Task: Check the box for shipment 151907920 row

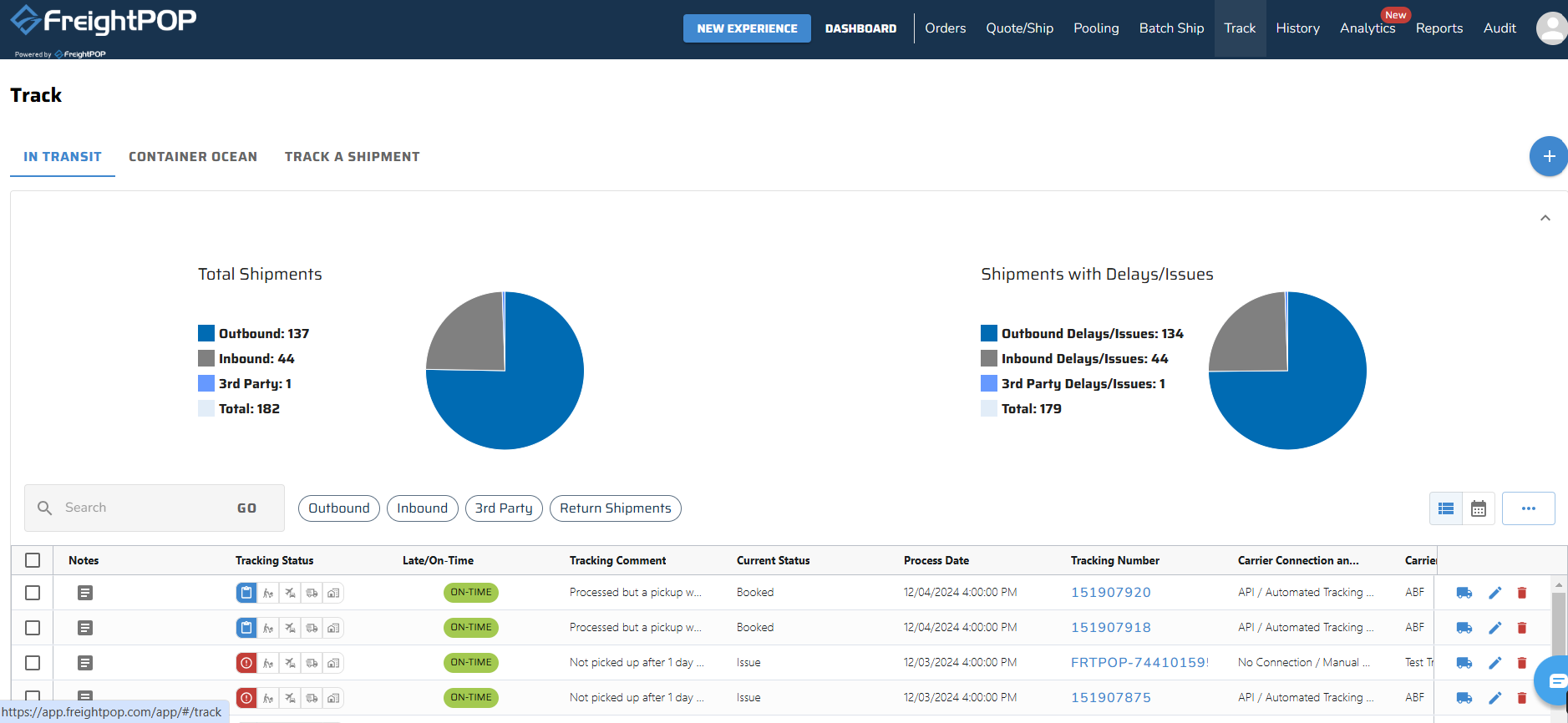Action: point(33,593)
